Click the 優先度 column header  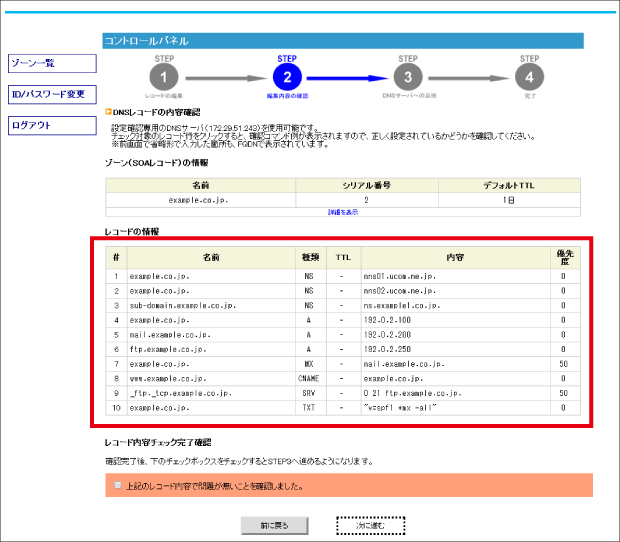tap(565, 258)
